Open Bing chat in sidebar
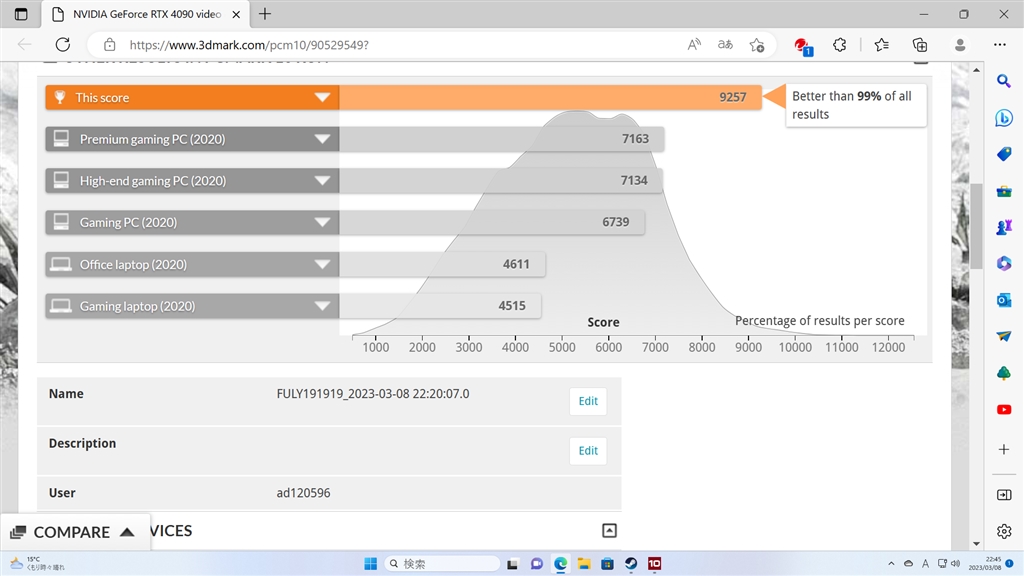 1004,118
